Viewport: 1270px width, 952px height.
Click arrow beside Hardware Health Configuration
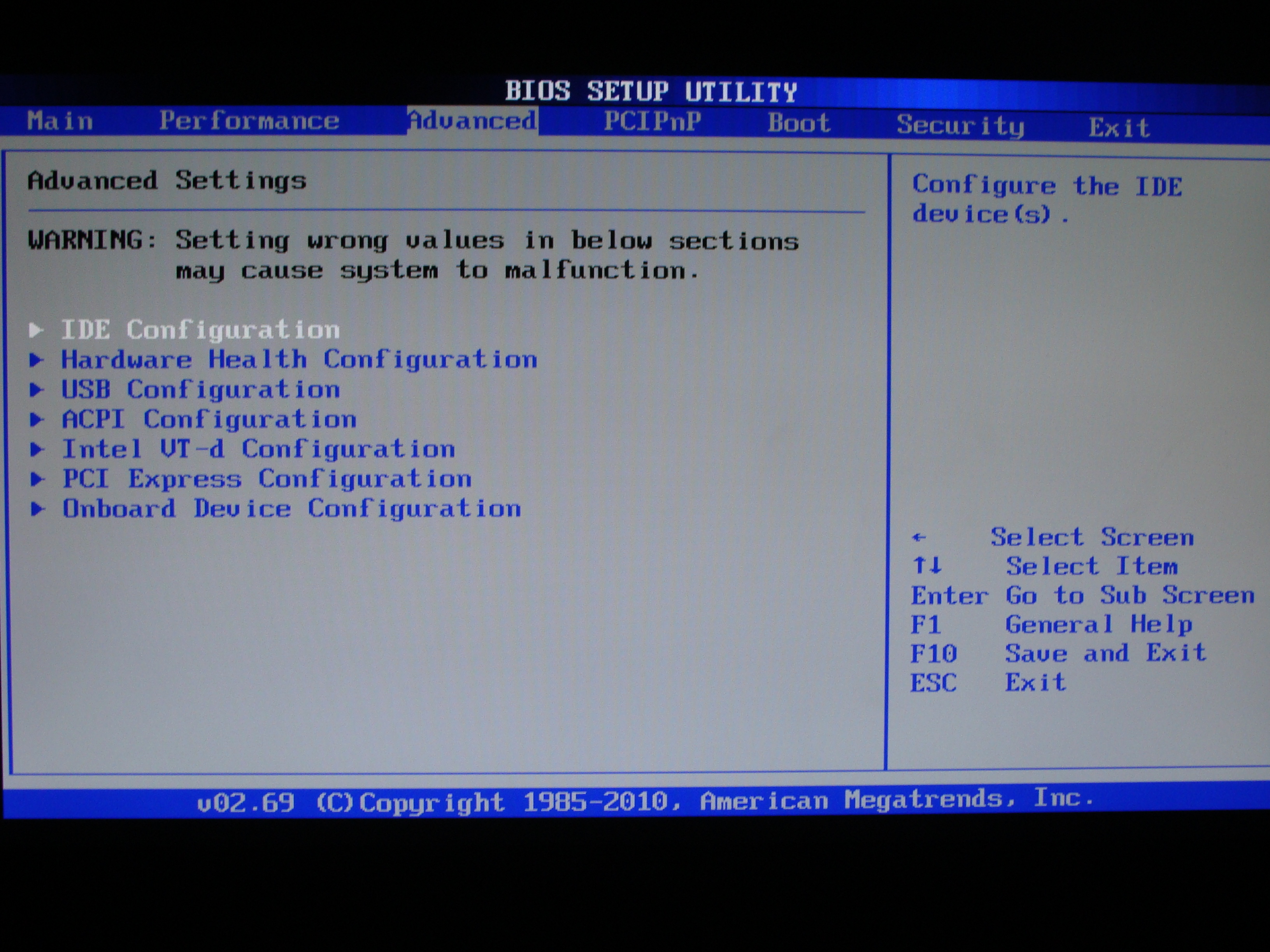pyautogui.click(x=37, y=360)
